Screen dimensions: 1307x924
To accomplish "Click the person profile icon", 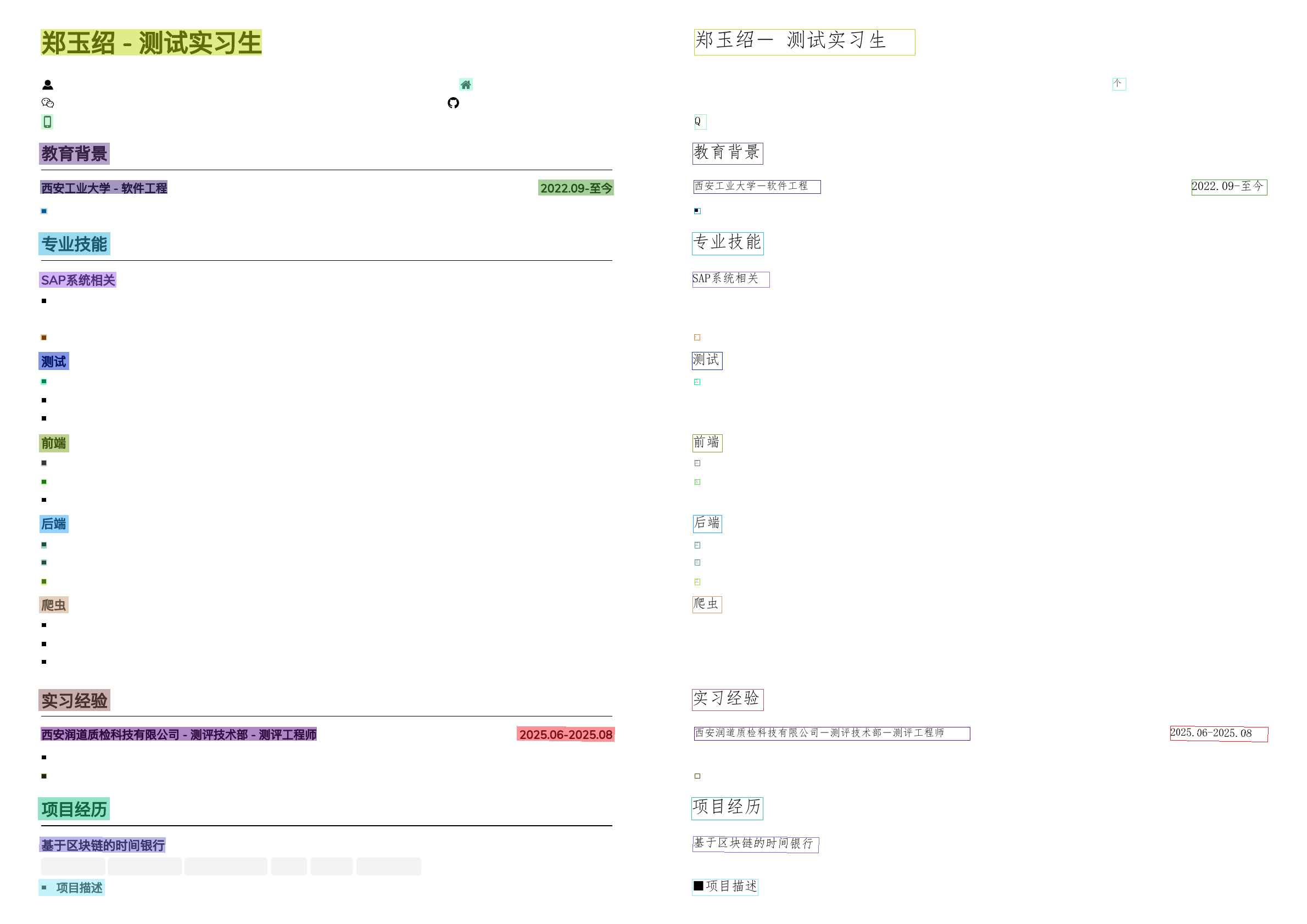I will [x=48, y=85].
